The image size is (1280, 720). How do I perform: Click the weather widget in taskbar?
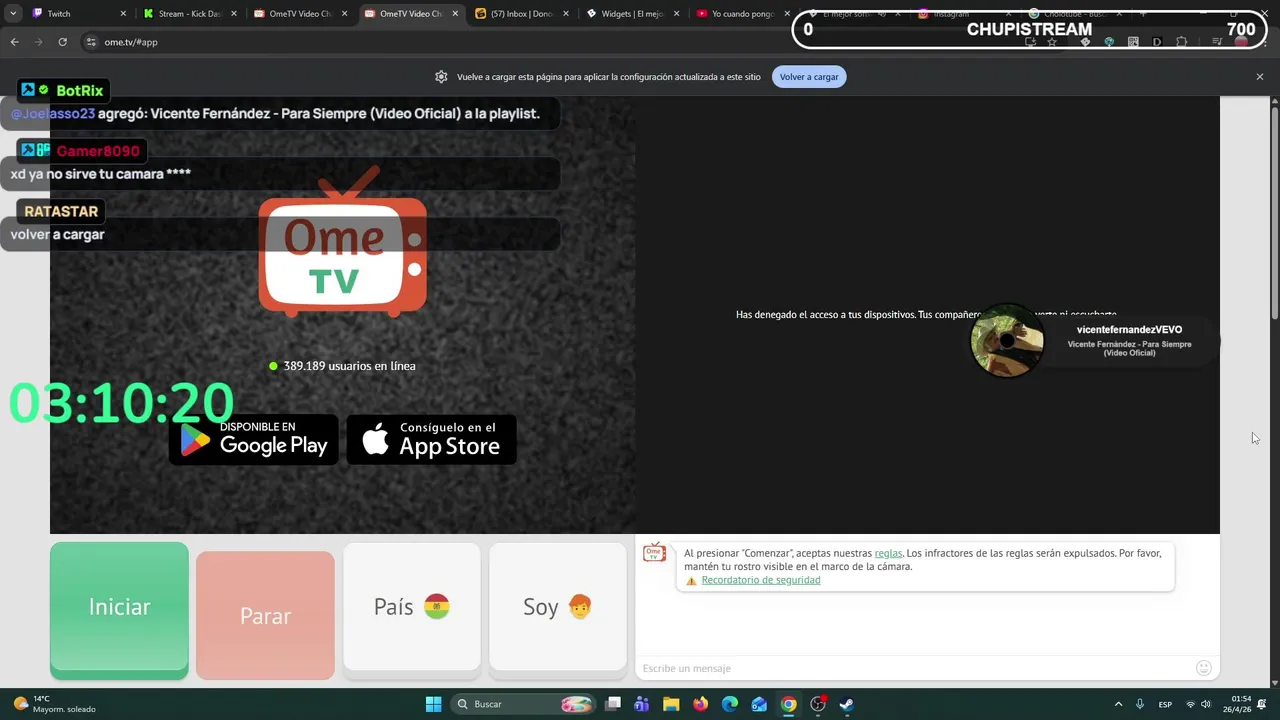pyautogui.click(x=52, y=704)
